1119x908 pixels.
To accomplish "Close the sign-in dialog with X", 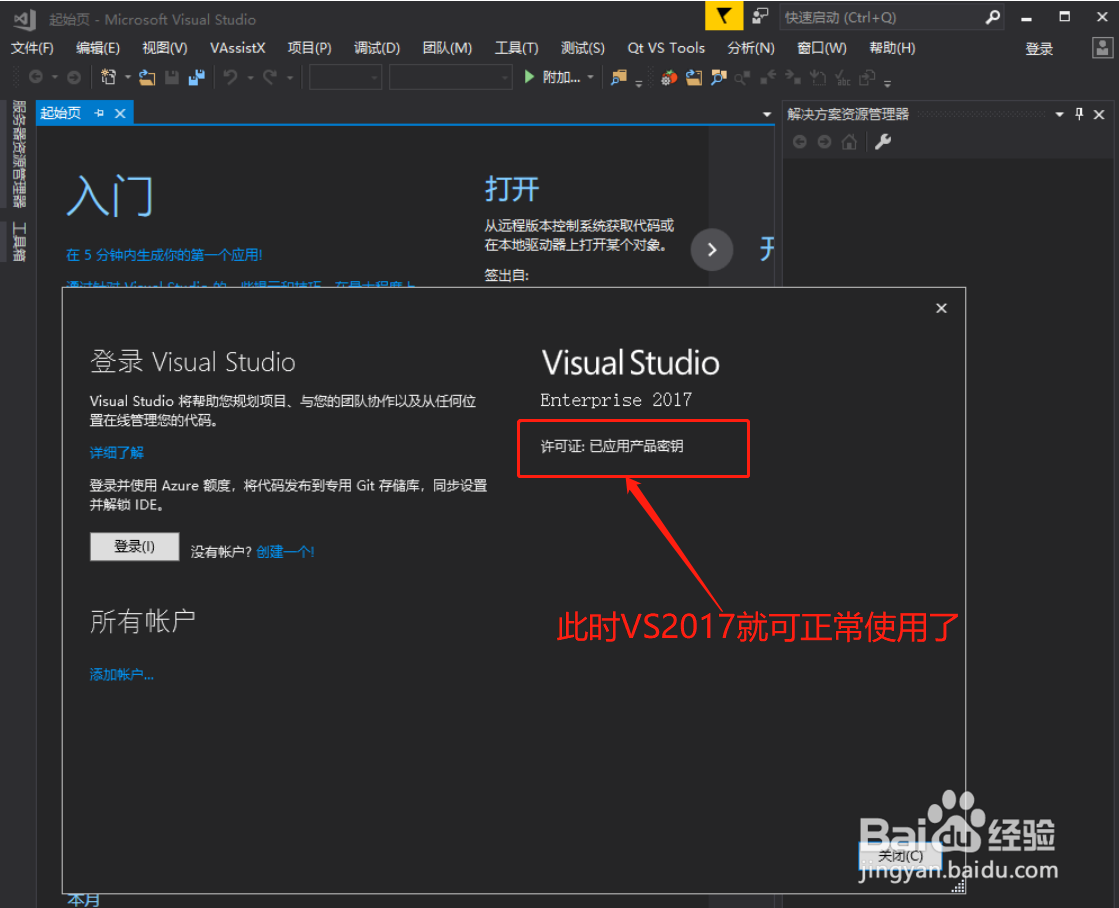I will pos(941,308).
